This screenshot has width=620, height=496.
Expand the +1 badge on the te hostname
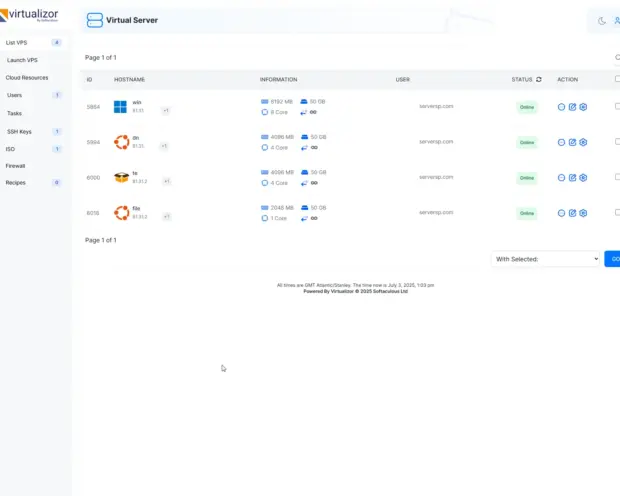[x=166, y=181]
